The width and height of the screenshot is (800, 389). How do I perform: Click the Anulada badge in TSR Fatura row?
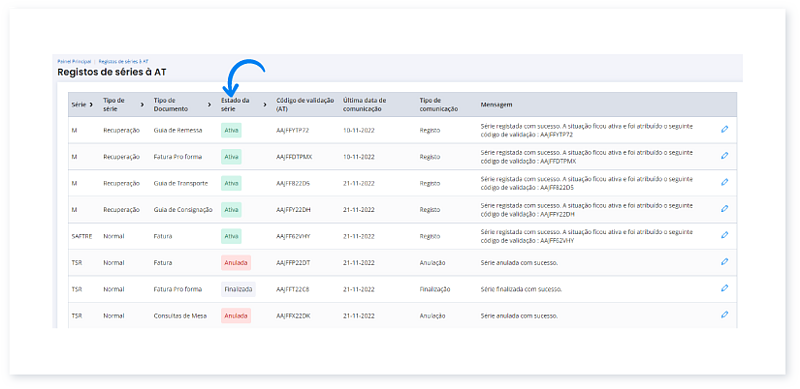236,263
